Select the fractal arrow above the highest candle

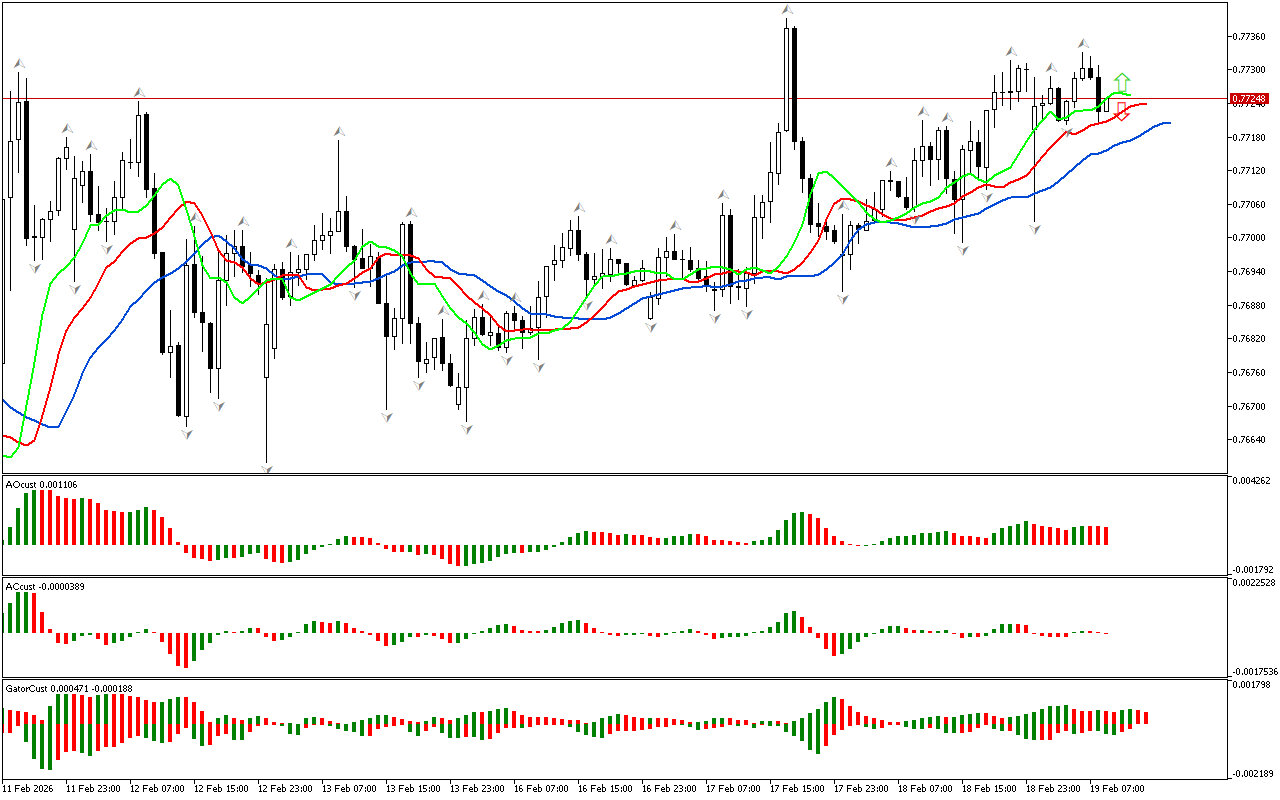coord(788,10)
